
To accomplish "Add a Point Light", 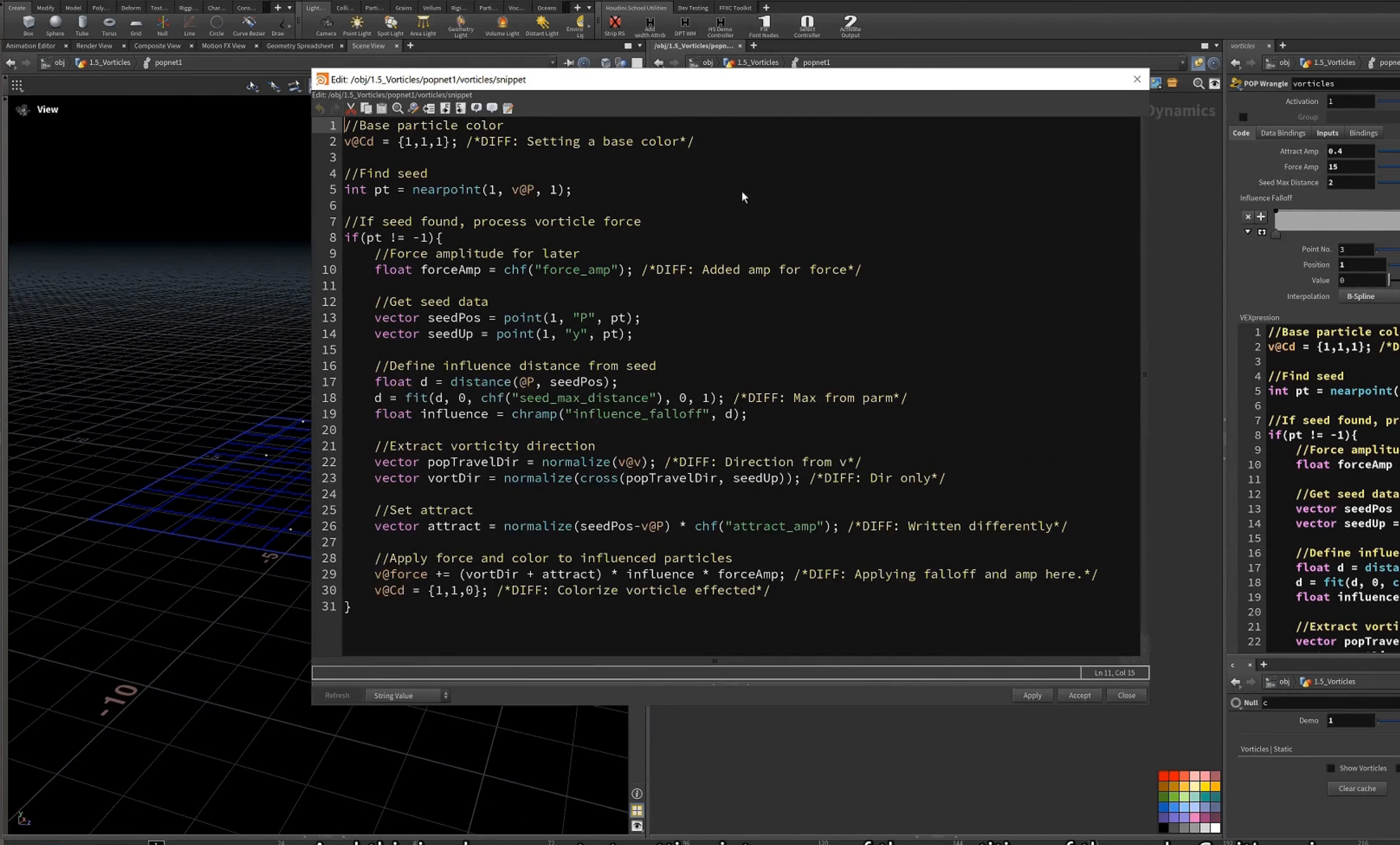I will click(x=357, y=26).
